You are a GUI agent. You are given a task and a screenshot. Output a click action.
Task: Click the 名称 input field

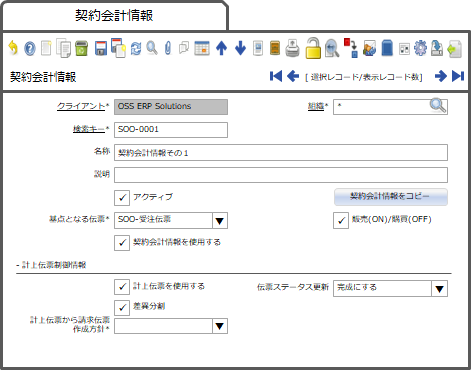(x=281, y=153)
